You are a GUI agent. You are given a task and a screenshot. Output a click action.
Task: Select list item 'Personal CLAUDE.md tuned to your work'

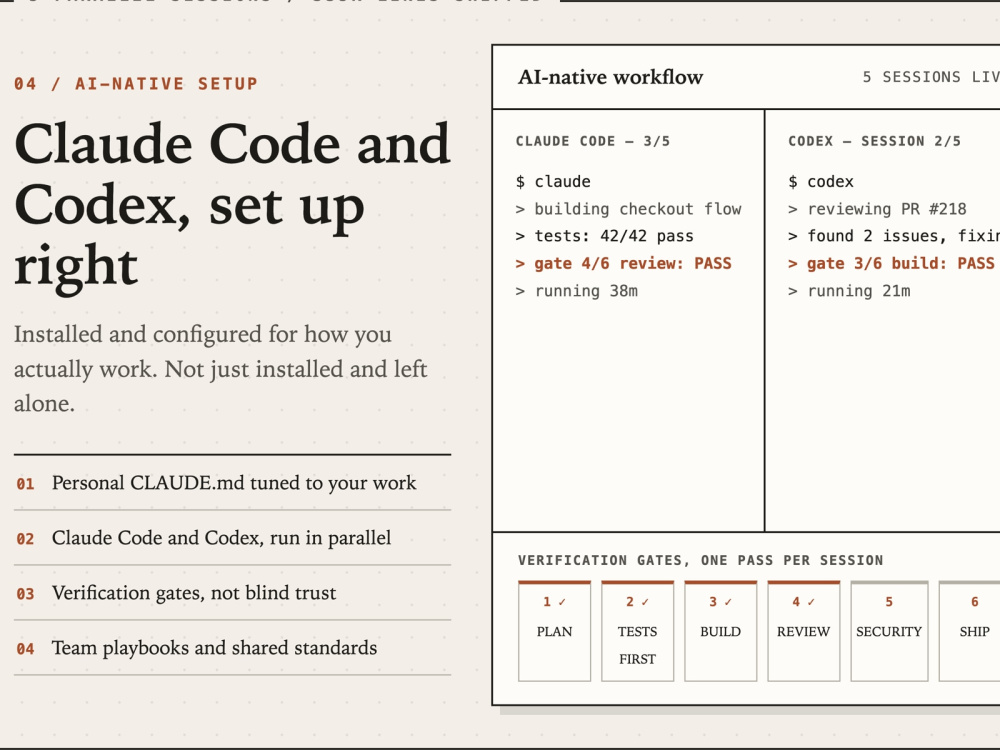click(x=232, y=483)
